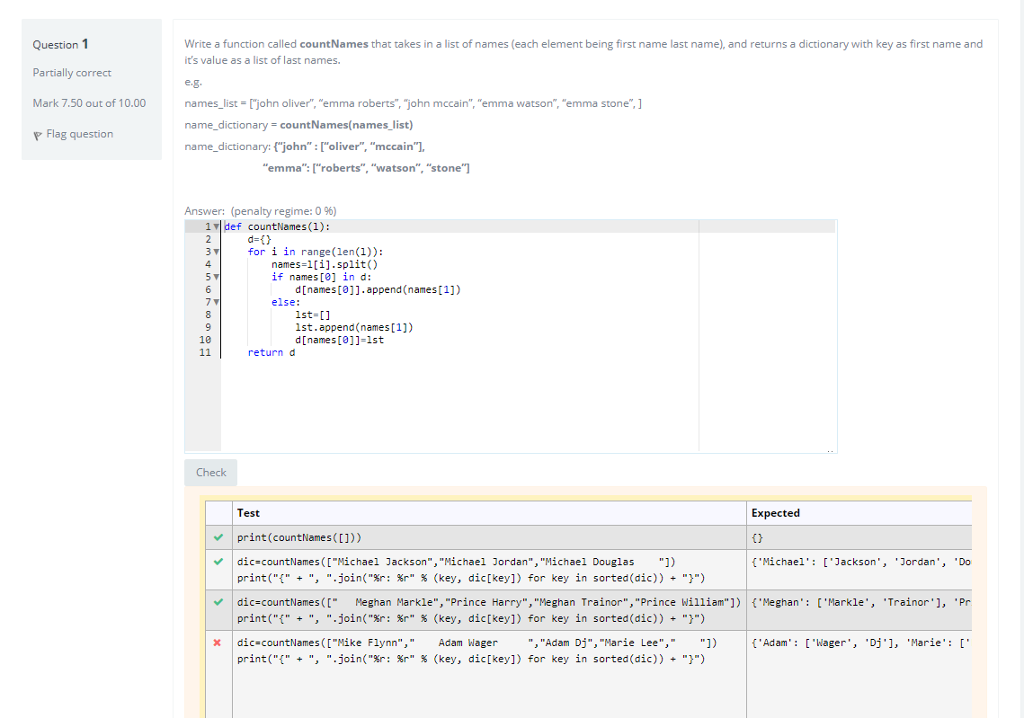Viewport: 1024px width, 718px height.
Task: Click the green check on the empty-list test
Action: [x=218, y=537]
